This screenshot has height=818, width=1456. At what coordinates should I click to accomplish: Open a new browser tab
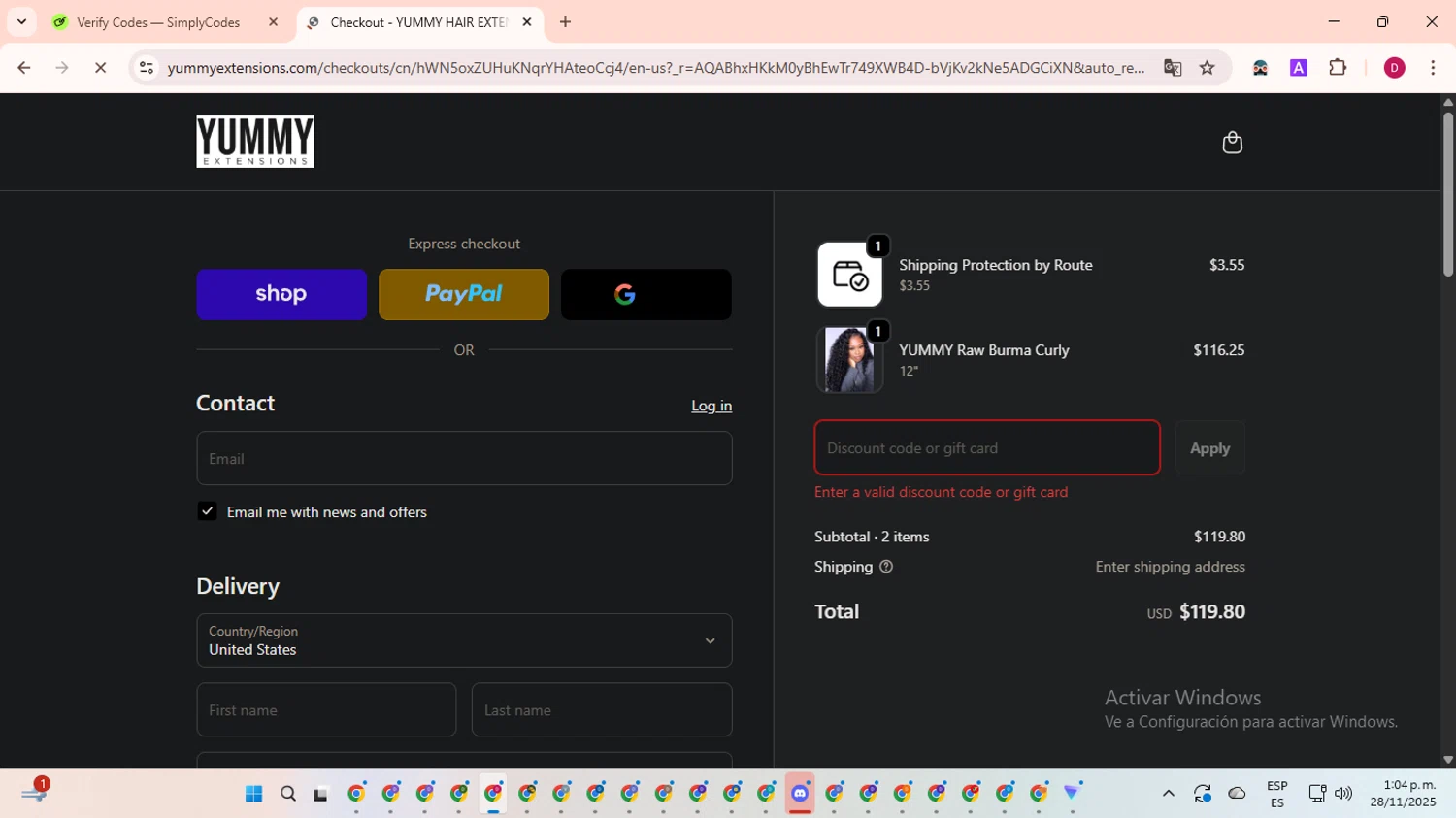pyautogui.click(x=566, y=22)
